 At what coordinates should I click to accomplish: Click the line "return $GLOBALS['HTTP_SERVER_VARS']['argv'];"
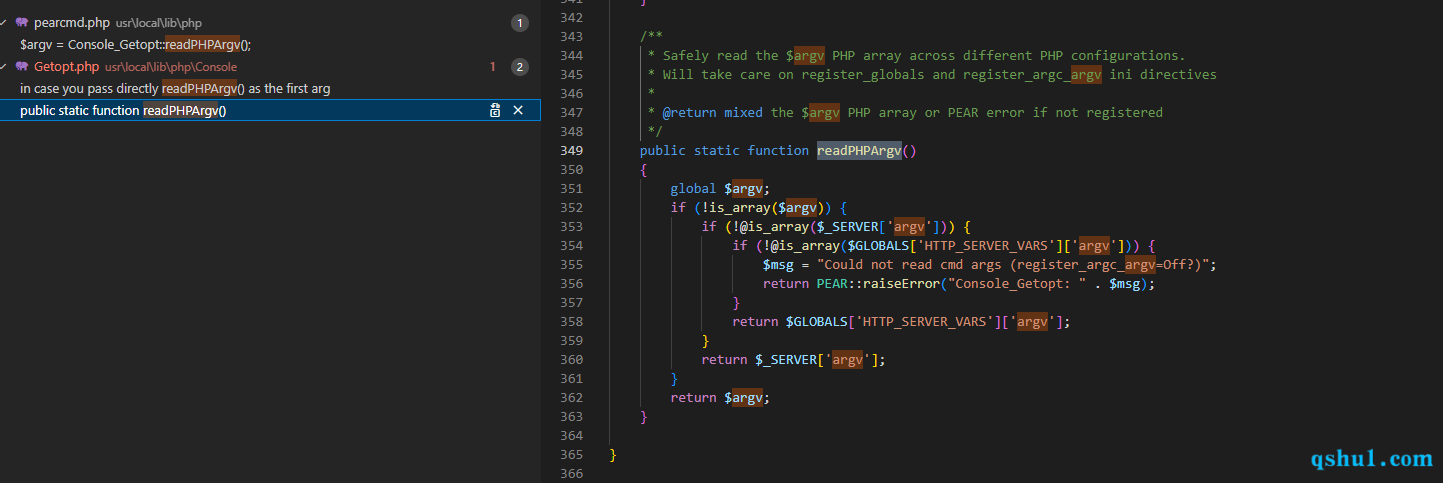tap(901, 321)
